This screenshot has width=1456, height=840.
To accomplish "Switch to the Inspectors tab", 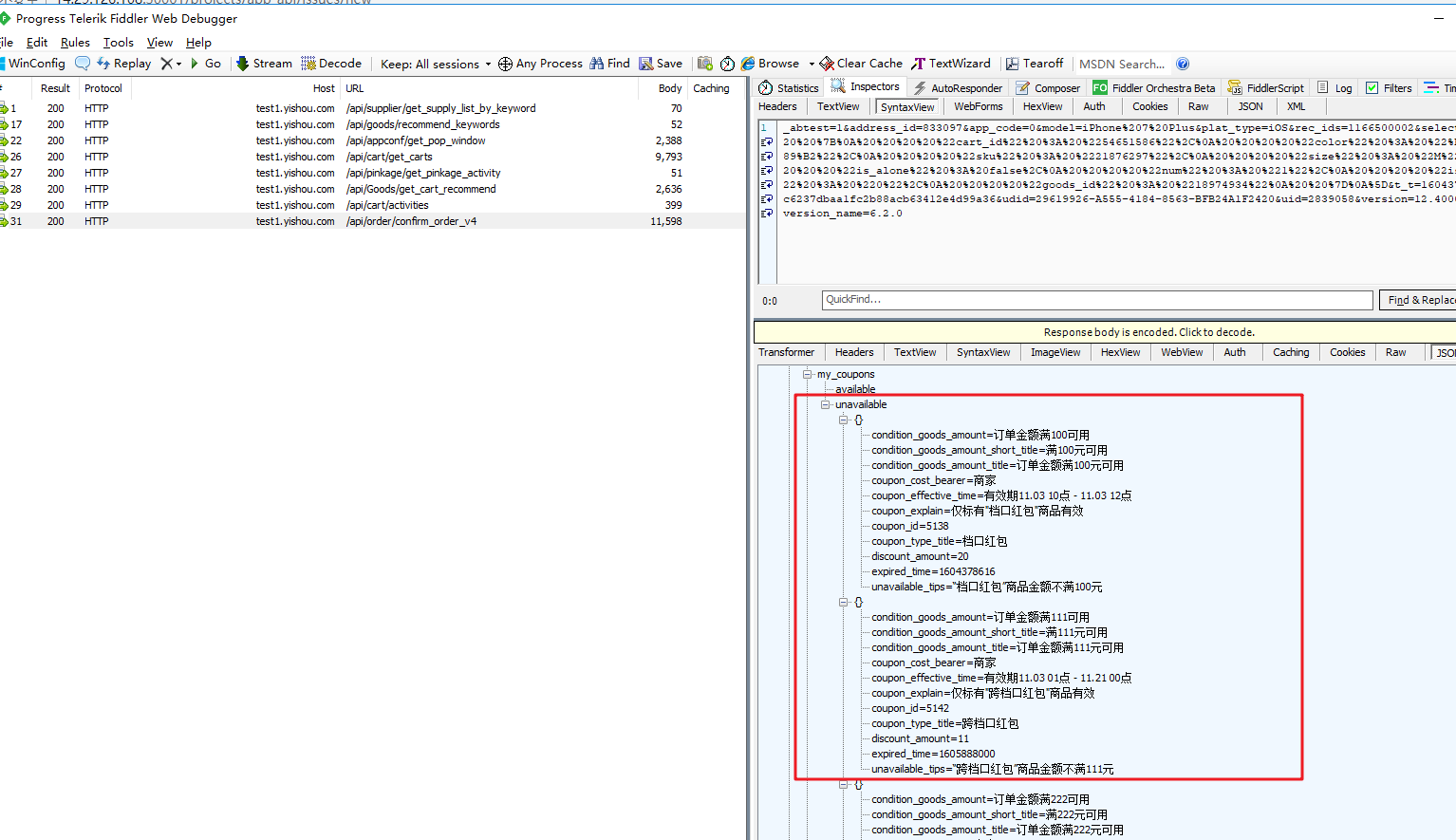I will [x=866, y=87].
